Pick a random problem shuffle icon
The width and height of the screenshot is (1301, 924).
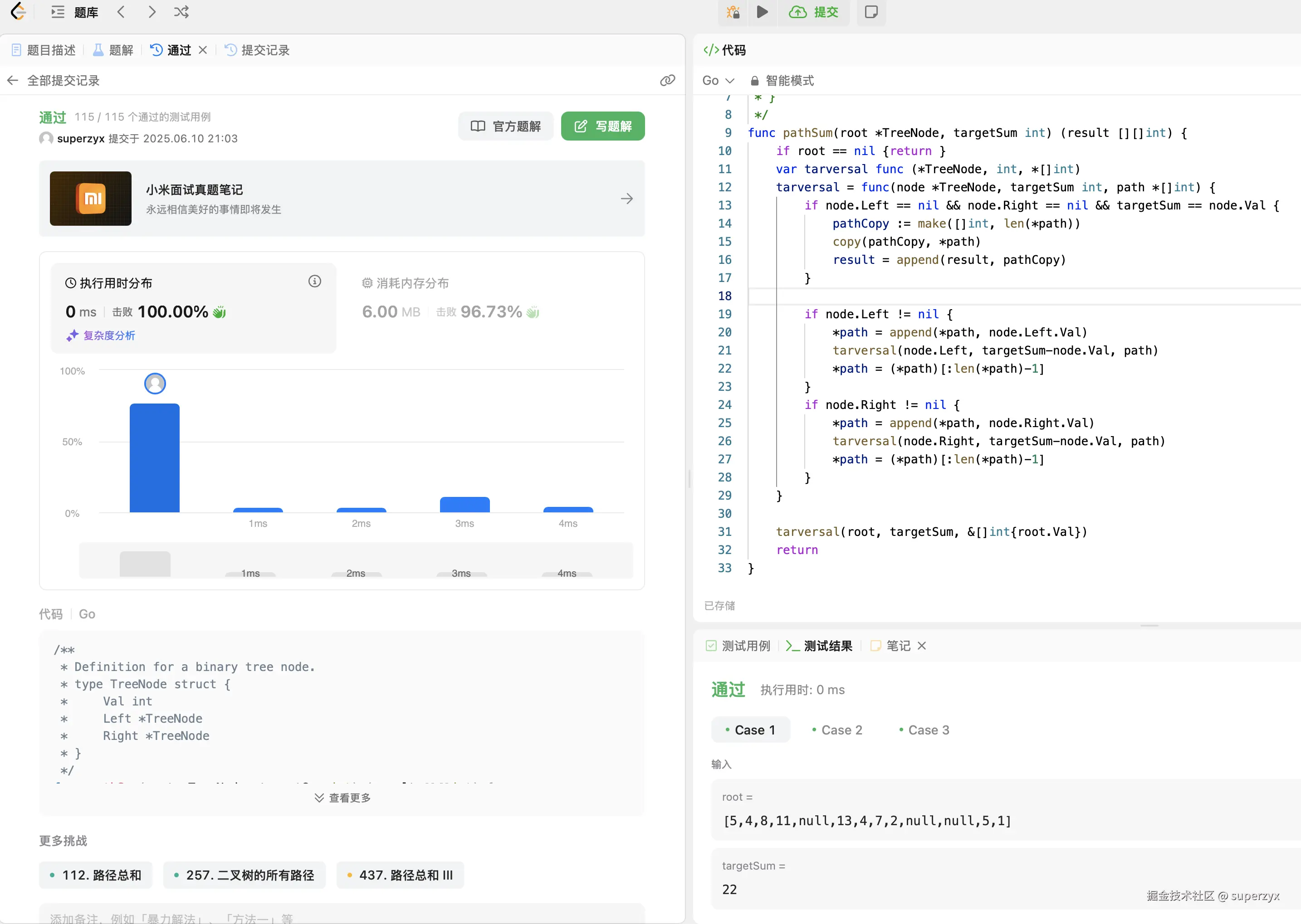coord(181,12)
